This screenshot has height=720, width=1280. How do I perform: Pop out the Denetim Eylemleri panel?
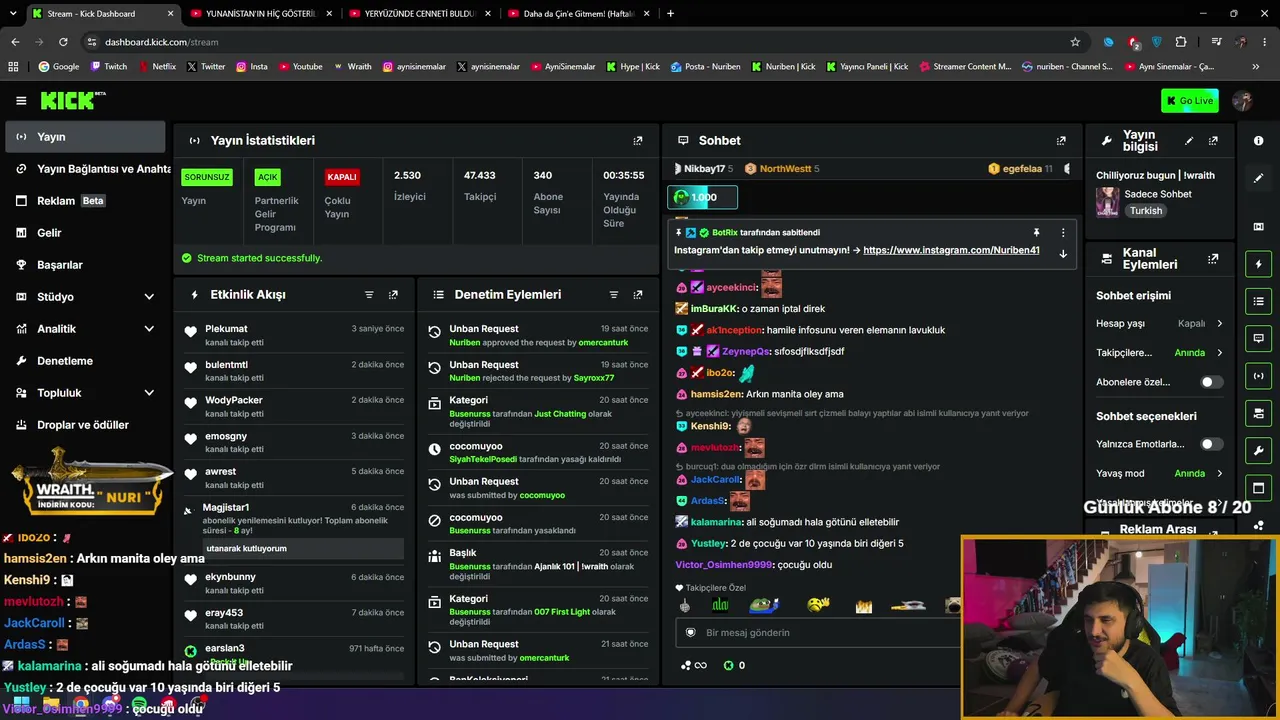coord(638,295)
